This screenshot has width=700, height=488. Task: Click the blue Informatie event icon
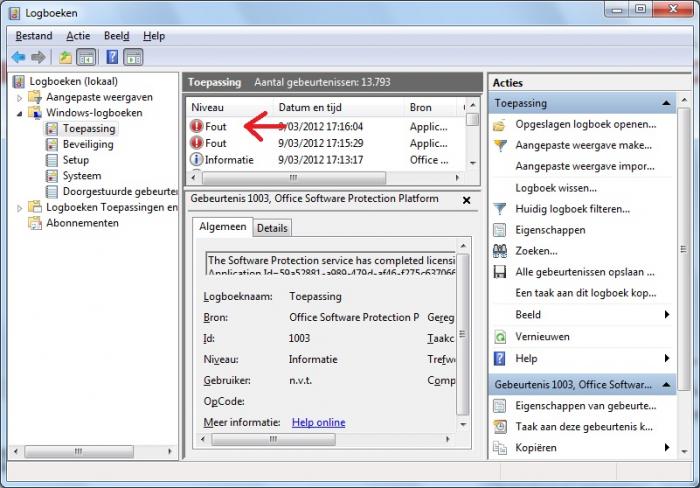[x=196, y=159]
